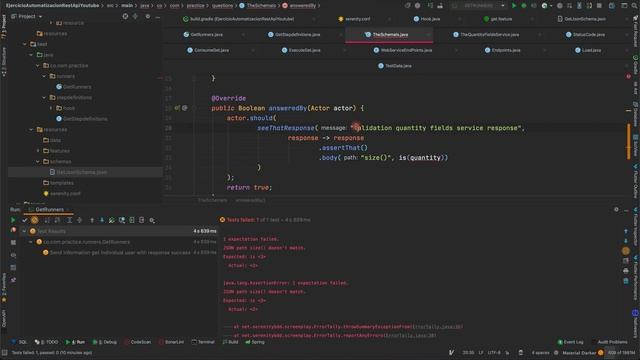The image size is (640, 360).
Task: Rerun tests with green play icon in Run panel
Action: click(13, 220)
